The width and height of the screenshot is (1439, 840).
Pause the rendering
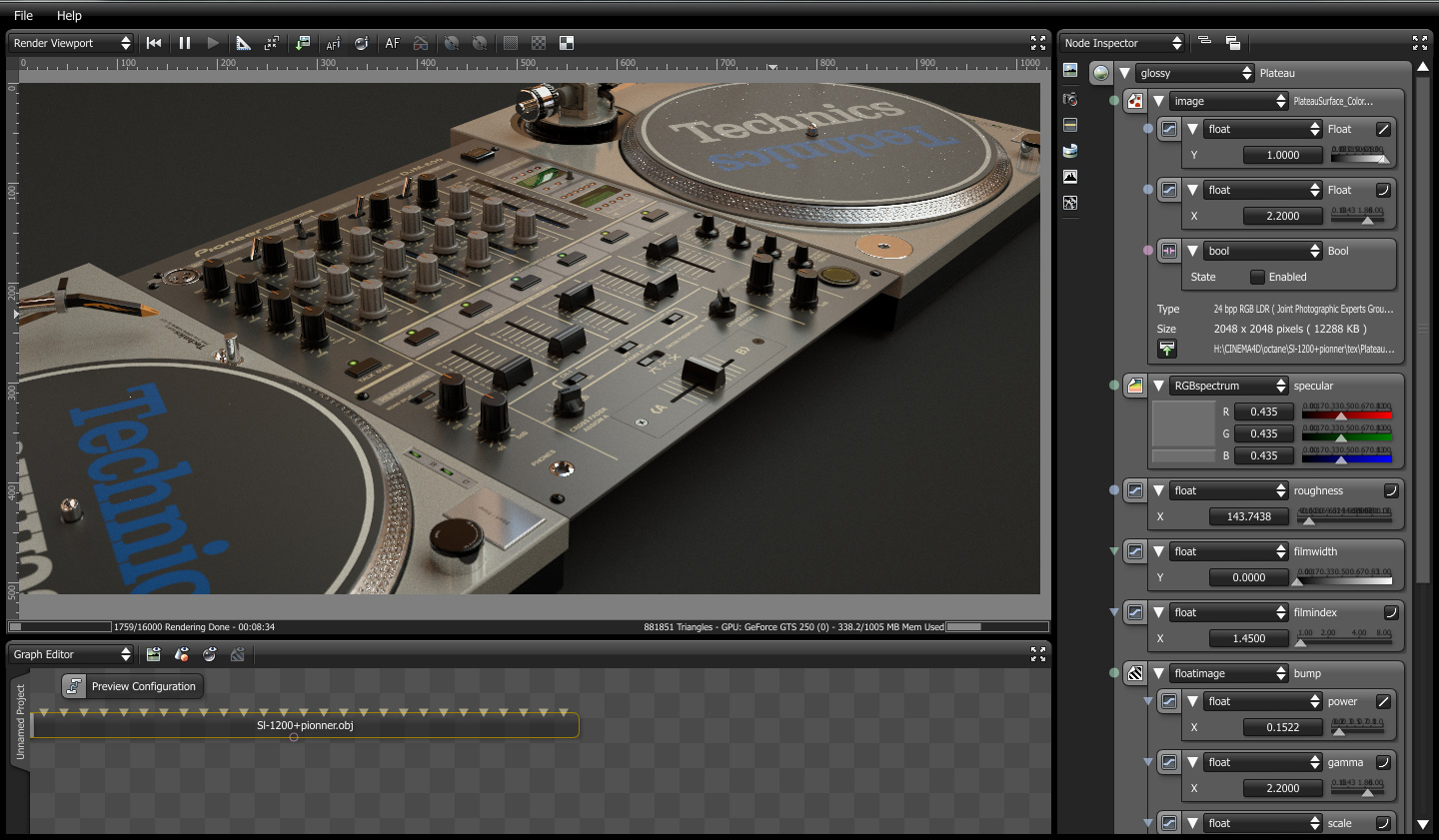tap(185, 43)
